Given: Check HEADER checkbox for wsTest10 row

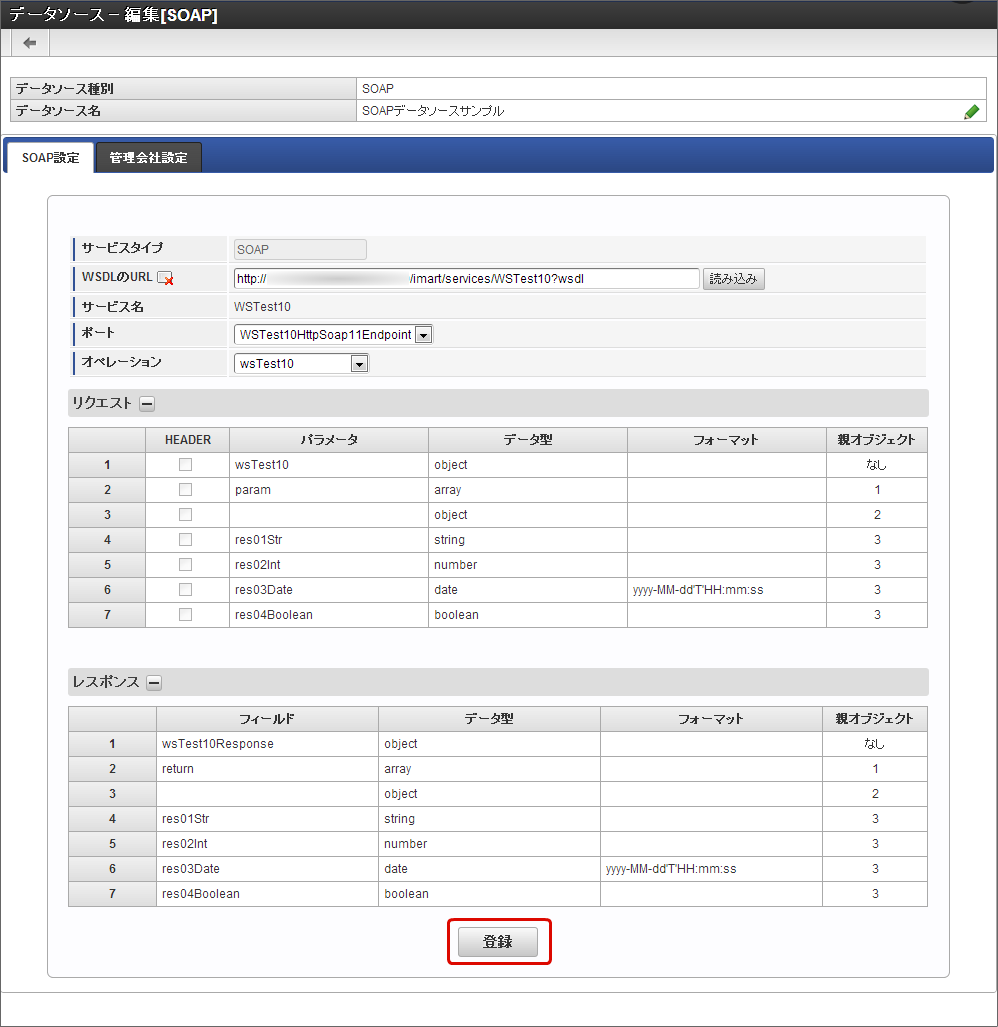Looking at the screenshot, I should 185,465.
